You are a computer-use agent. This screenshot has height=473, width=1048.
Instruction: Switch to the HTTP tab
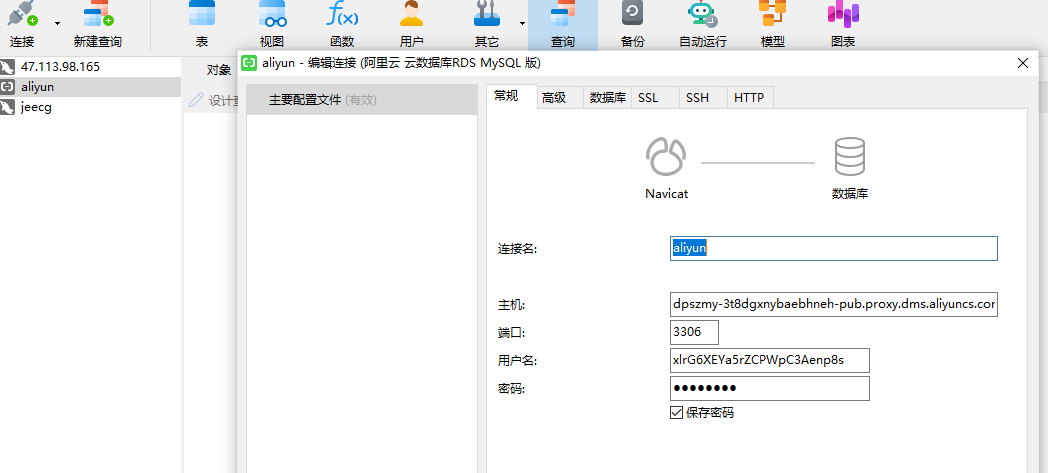pyautogui.click(x=750, y=98)
